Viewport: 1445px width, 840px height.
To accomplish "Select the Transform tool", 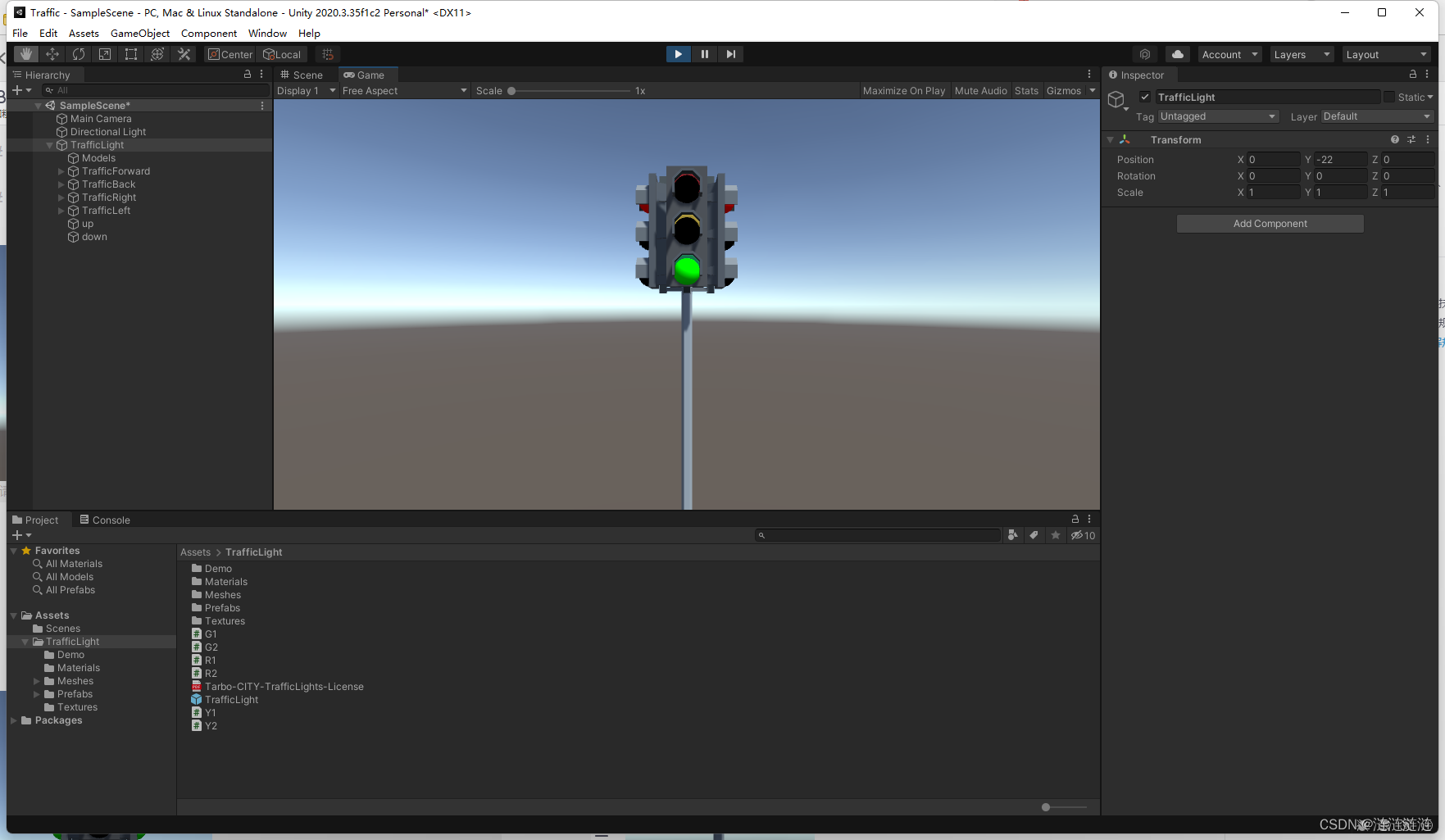I will (x=157, y=54).
